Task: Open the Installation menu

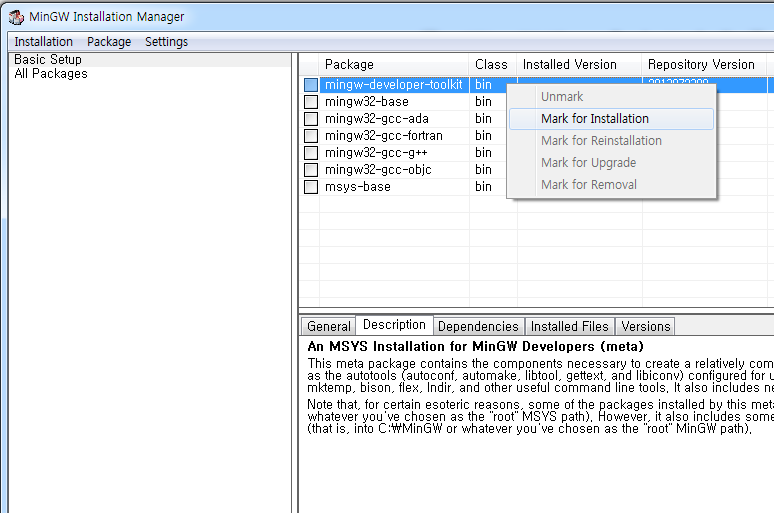Action: (x=43, y=41)
